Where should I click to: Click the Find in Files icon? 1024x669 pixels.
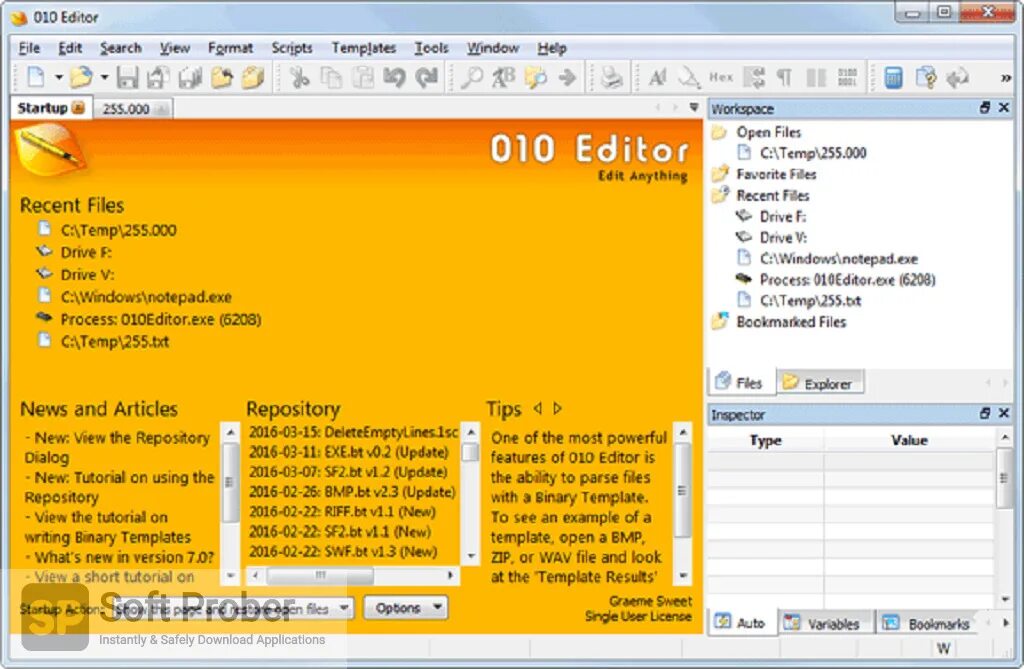pyautogui.click(x=536, y=78)
